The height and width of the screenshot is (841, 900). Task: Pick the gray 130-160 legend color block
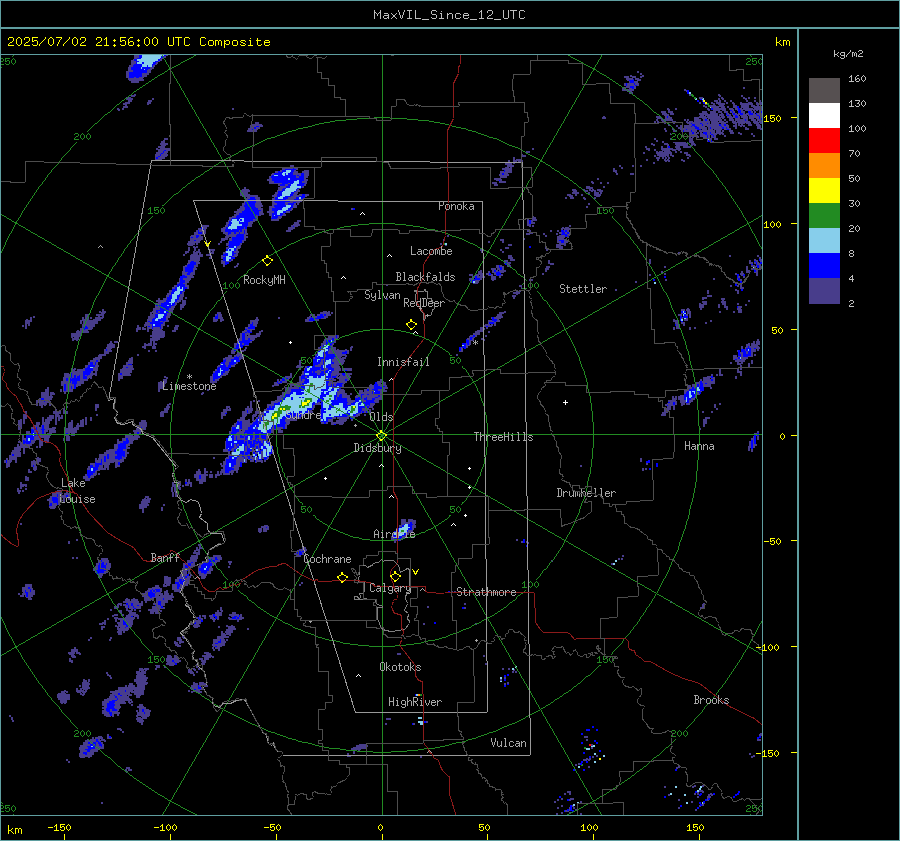[x=824, y=91]
